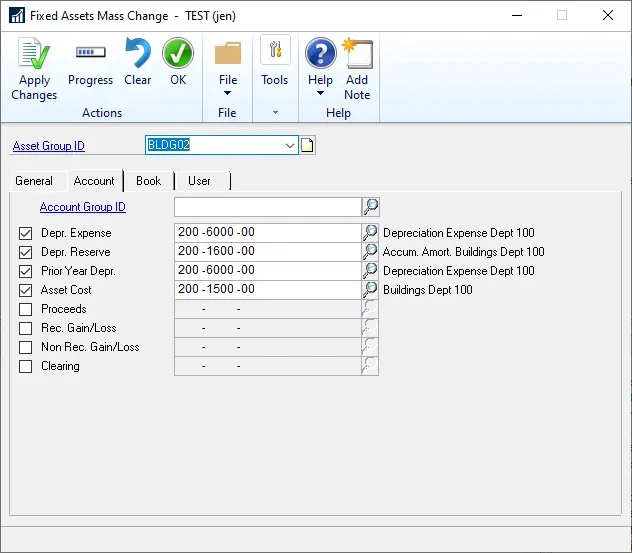Open the note icon beside Asset Group ID

coord(308,146)
